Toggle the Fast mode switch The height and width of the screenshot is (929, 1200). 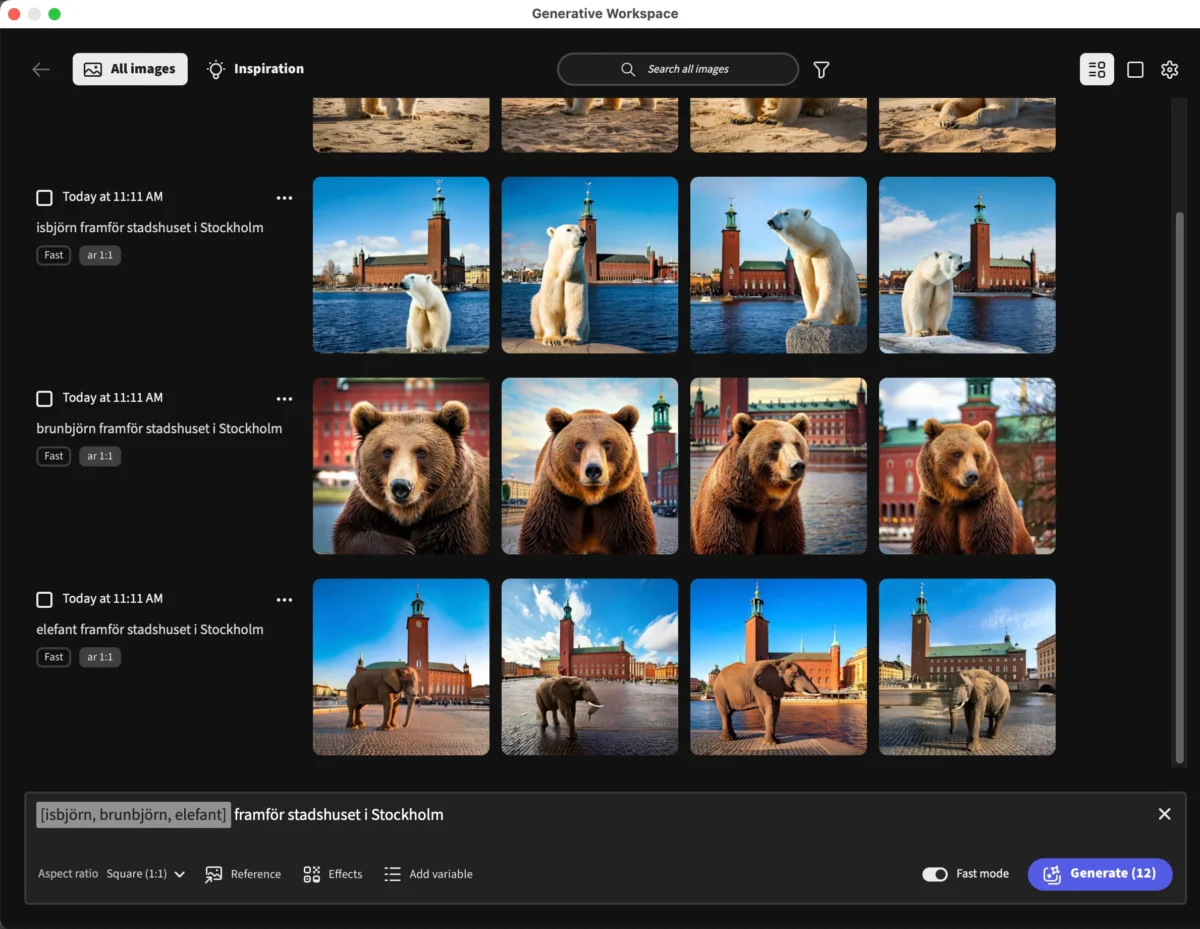point(935,874)
